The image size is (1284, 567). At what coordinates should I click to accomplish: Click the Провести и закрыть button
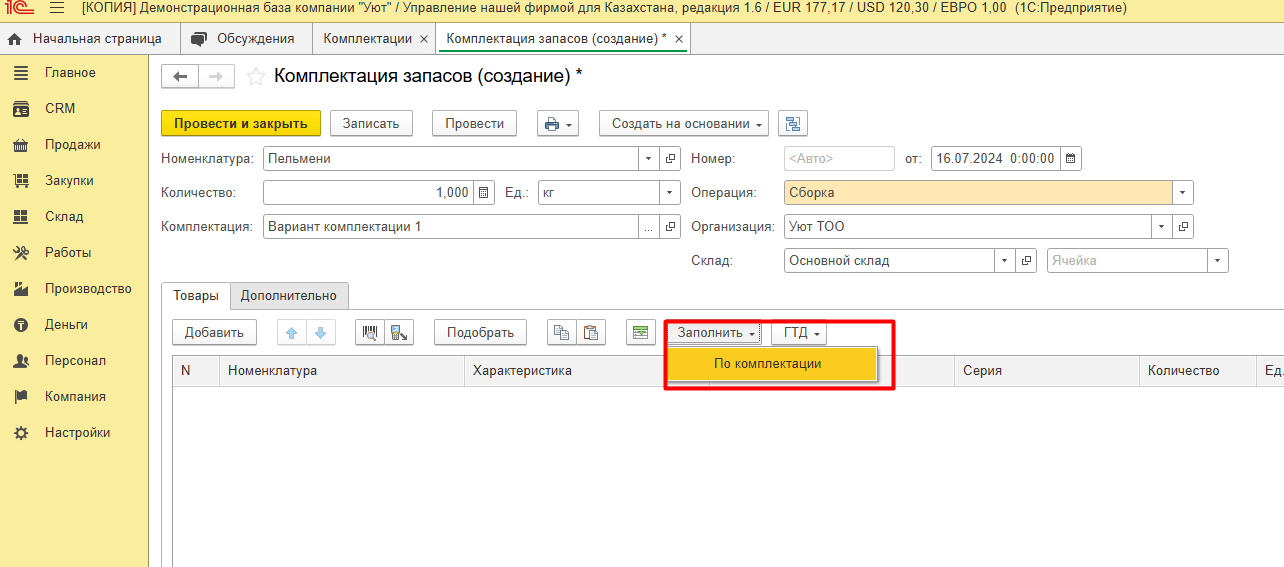241,123
